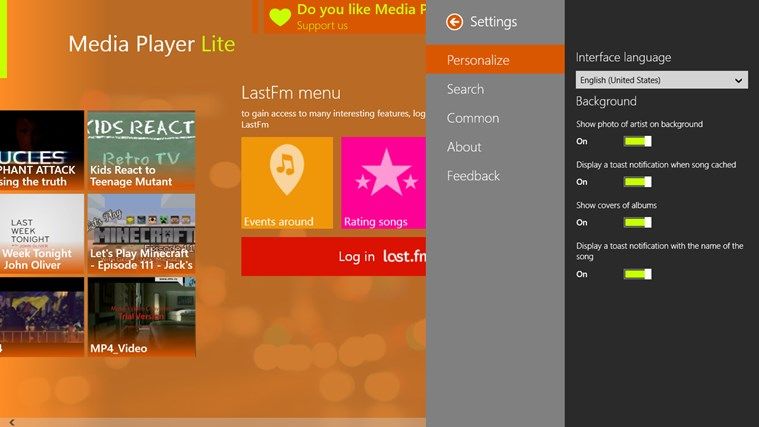This screenshot has height=427, width=759.
Task: Click the Log in last.fm button
Action: click(334, 257)
